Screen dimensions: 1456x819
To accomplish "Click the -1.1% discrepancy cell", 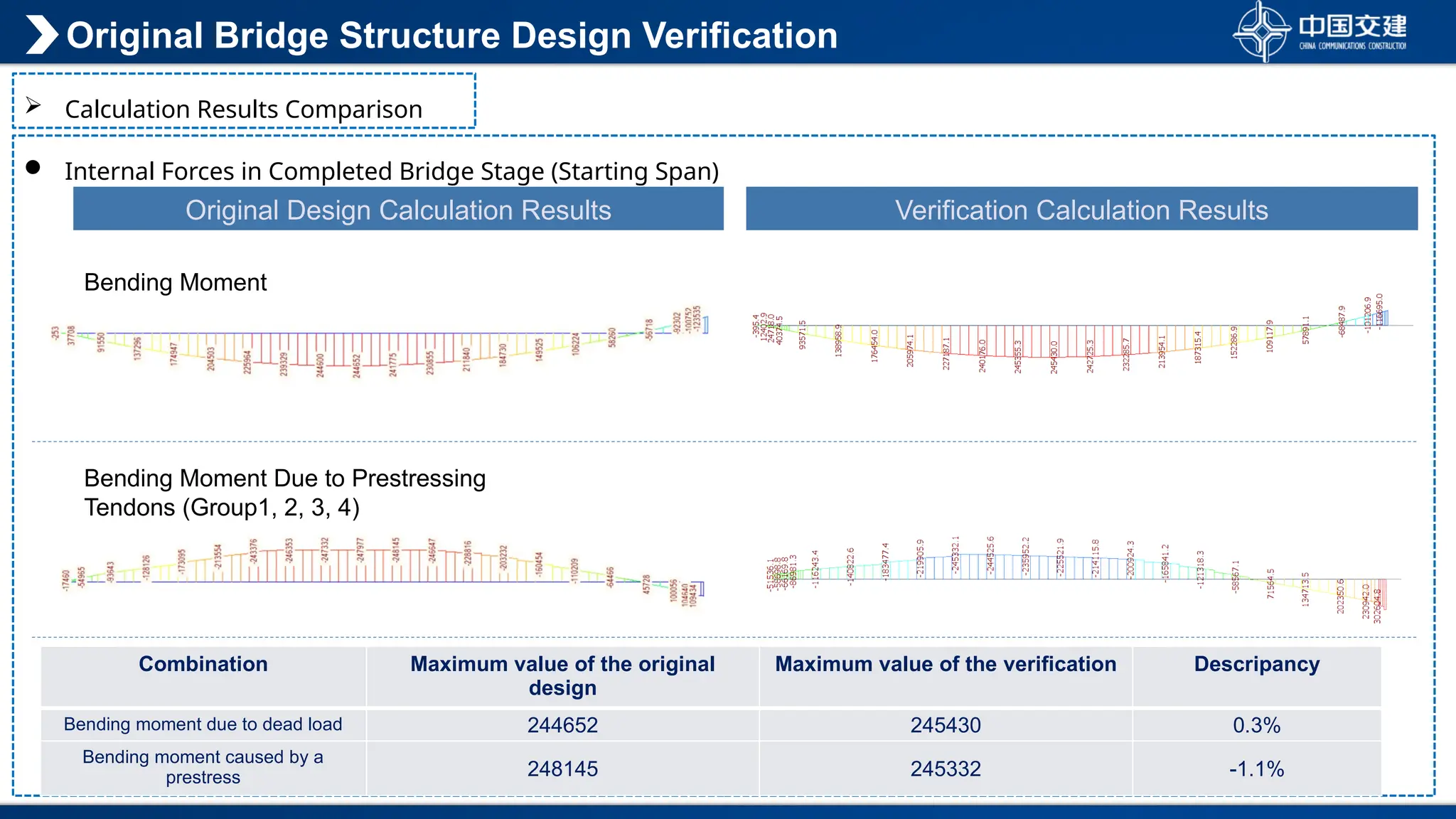I will pyautogui.click(x=1257, y=769).
